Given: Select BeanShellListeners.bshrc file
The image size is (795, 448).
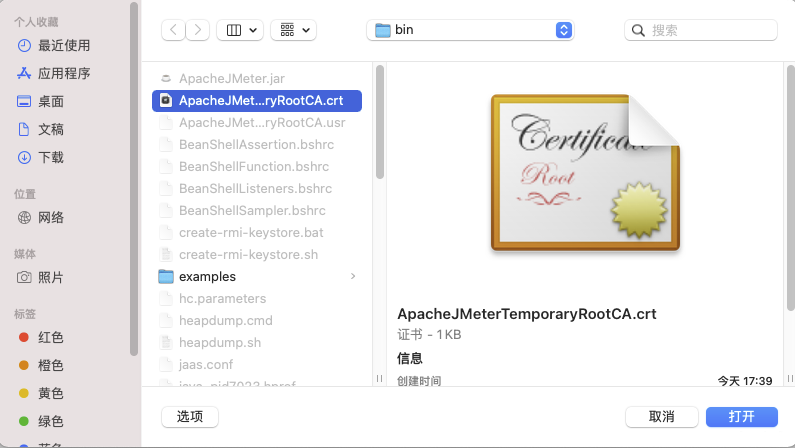Looking at the screenshot, I should click(x=257, y=189).
